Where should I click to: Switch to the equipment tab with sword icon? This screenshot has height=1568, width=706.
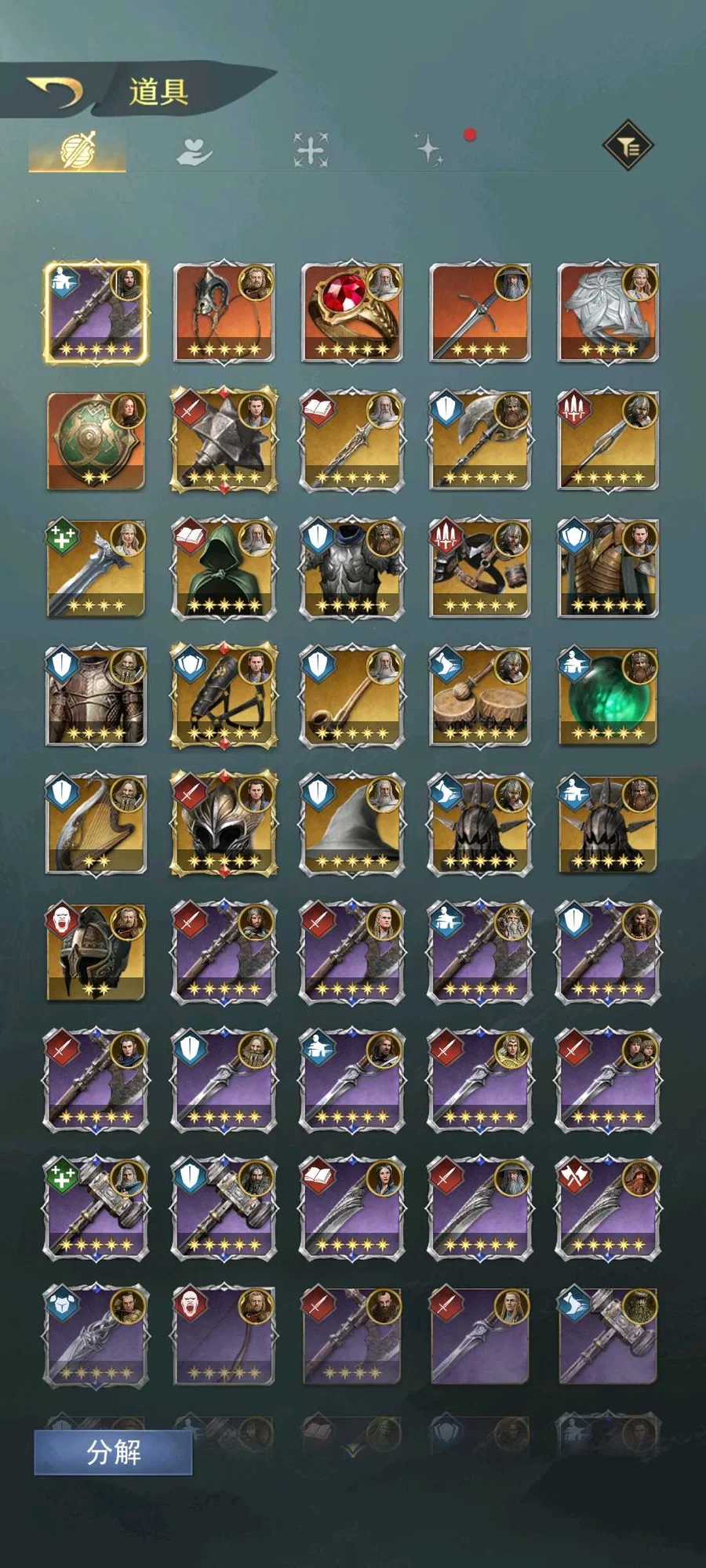pos(78,150)
